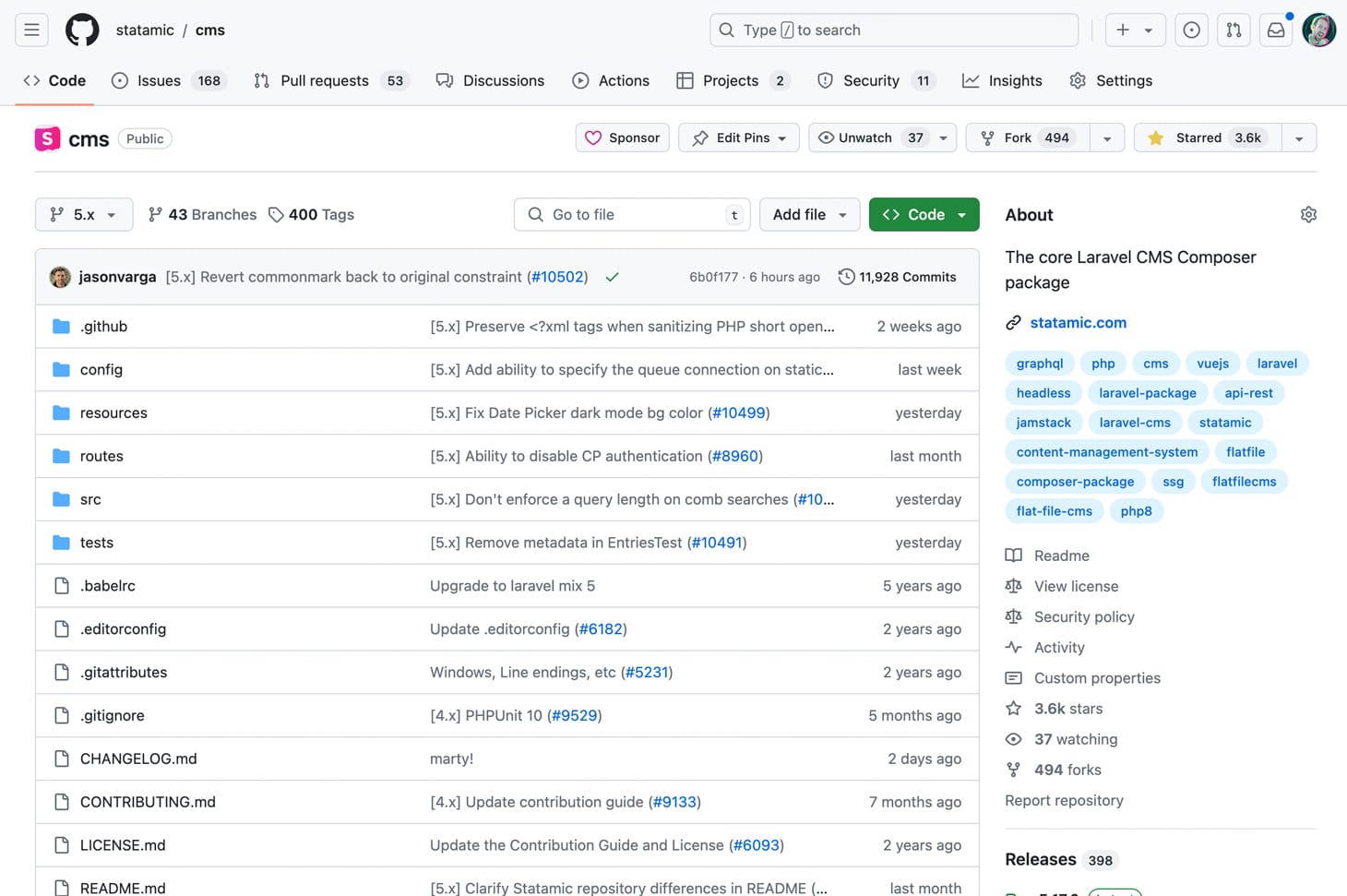Open the statamic owner breadcrumb
Image resolution: width=1347 pixels, height=896 pixels.
click(x=145, y=30)
